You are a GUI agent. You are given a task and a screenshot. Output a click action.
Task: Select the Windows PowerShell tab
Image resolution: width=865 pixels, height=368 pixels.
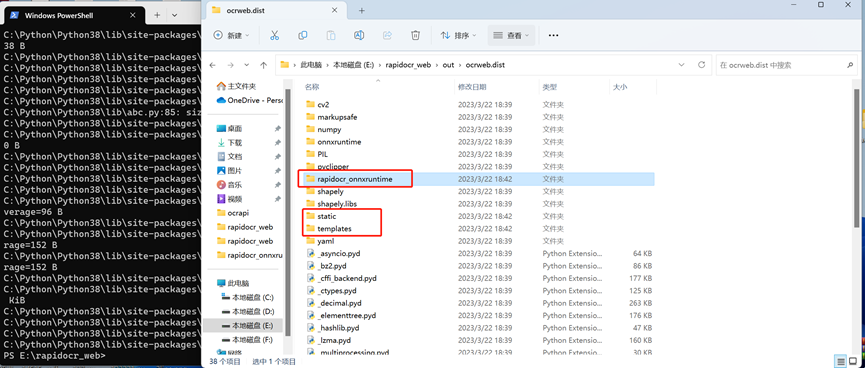[73, 15]
